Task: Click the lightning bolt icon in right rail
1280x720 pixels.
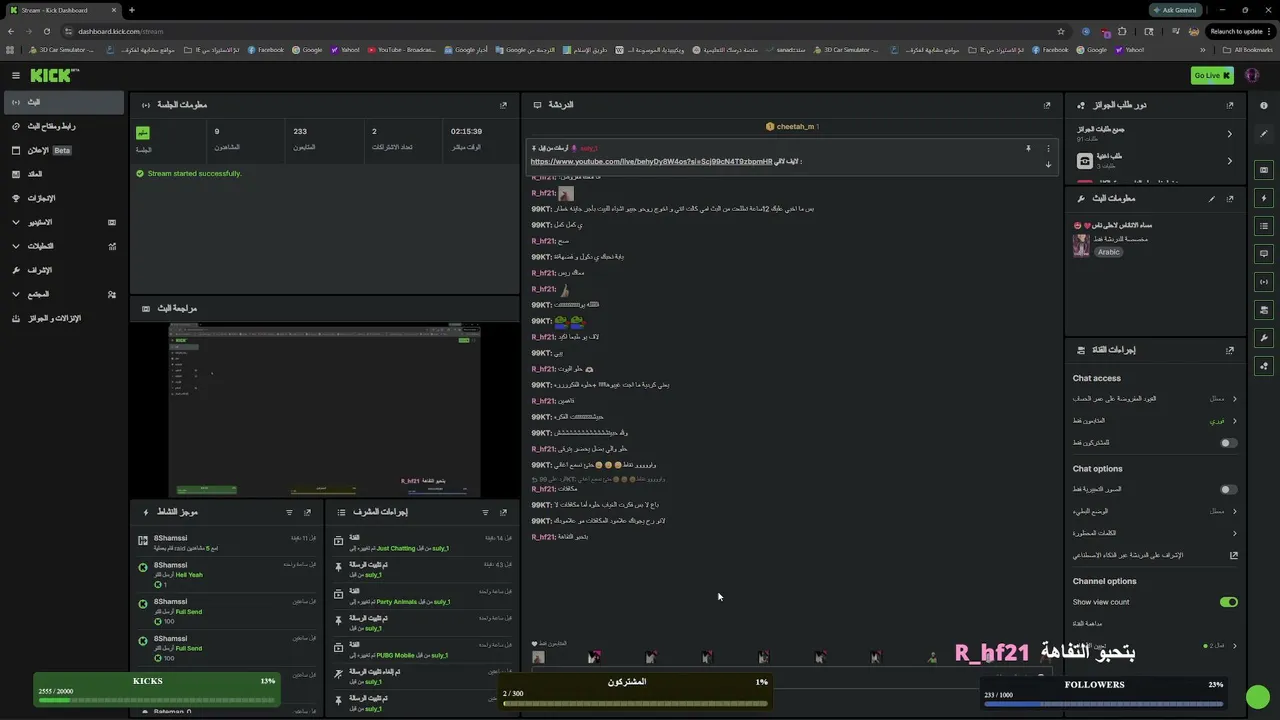Action: pos(1264,198)
